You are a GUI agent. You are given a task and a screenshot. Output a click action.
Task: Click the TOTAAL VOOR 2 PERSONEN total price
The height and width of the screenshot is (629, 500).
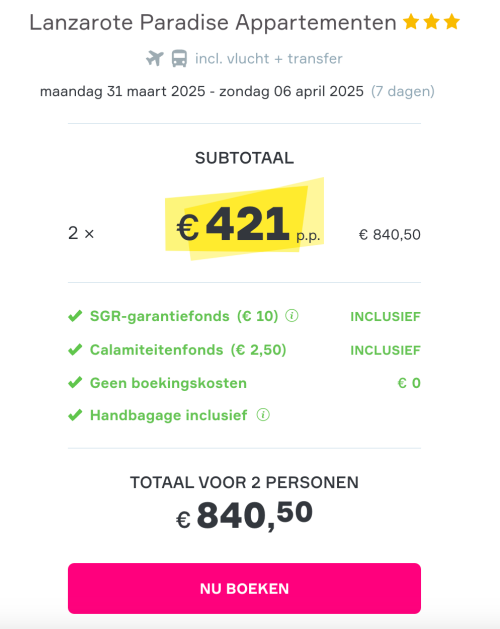pyautogui.click(x=244, y=515)
